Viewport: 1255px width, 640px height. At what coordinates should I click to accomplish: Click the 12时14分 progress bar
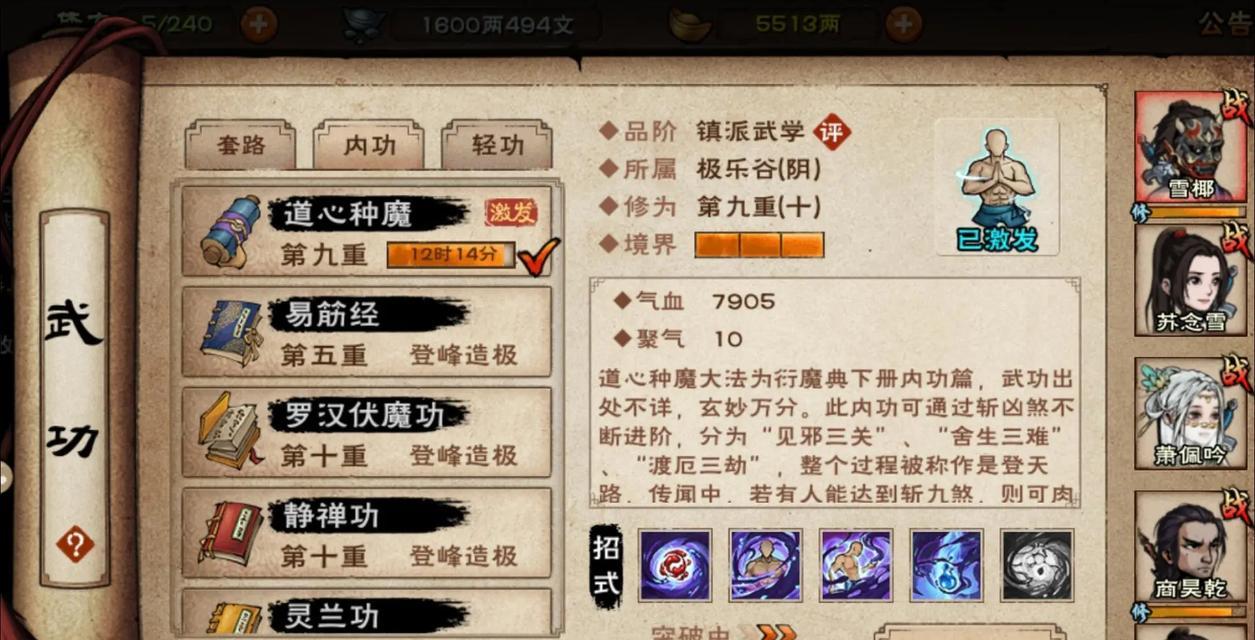451,256
